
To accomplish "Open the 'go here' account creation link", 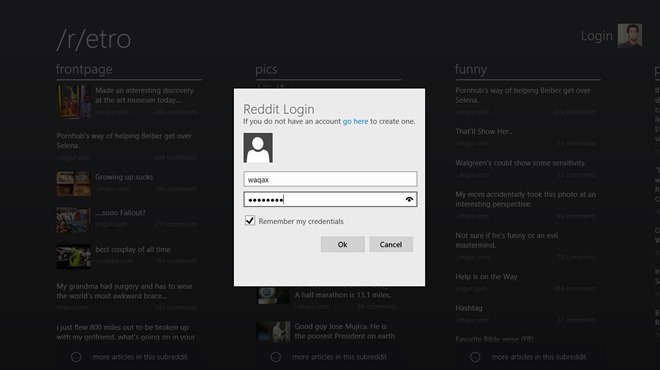I will pyautogui.click(x=355, y=121).
